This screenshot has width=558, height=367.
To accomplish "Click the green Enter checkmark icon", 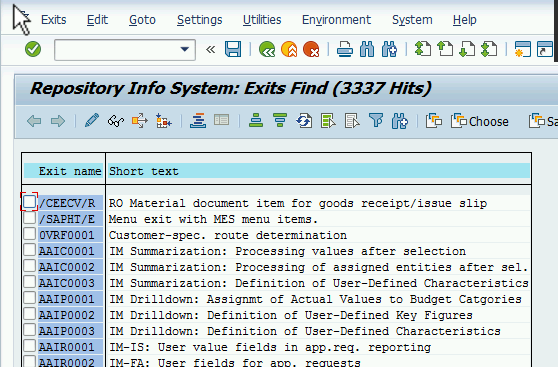I will click(33, 49).
